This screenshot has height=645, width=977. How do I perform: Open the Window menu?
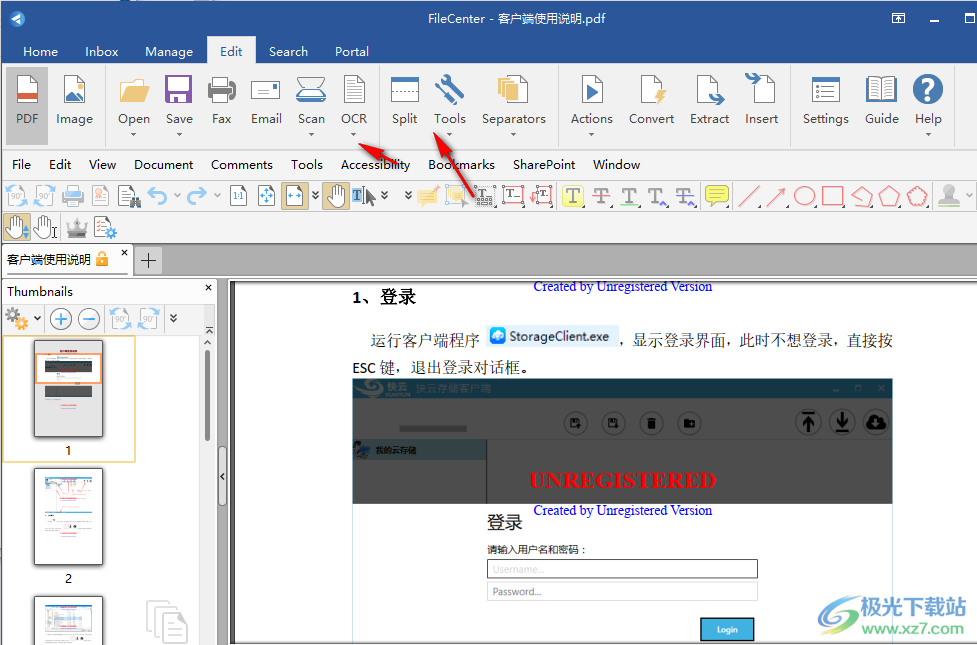point(616,165)
